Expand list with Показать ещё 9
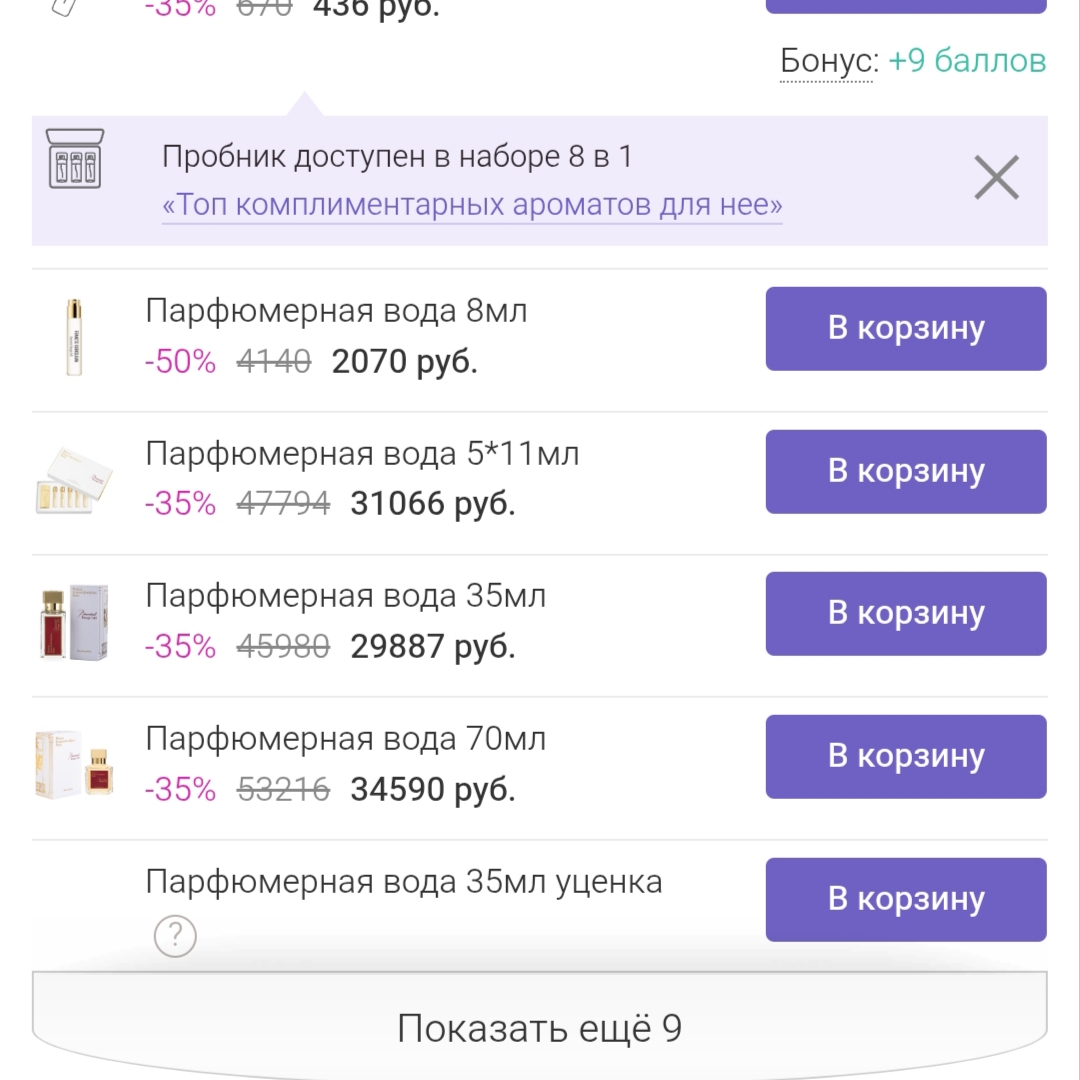Viewport: 1080px width, 1080px height. pos(539,1028)
